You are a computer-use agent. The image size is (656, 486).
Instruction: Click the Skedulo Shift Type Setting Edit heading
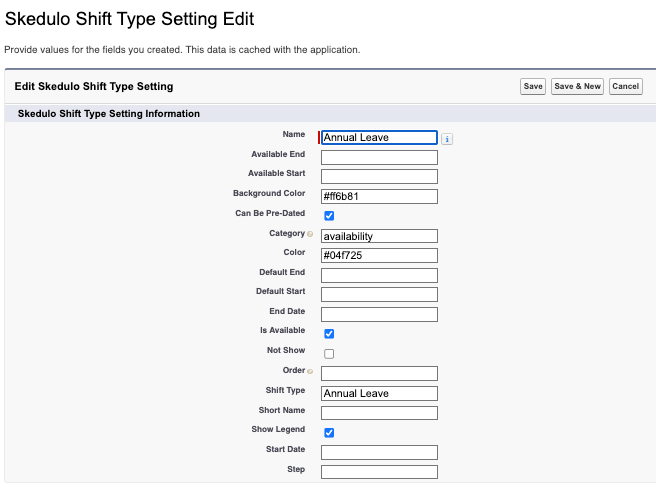[x=129, y=19]
